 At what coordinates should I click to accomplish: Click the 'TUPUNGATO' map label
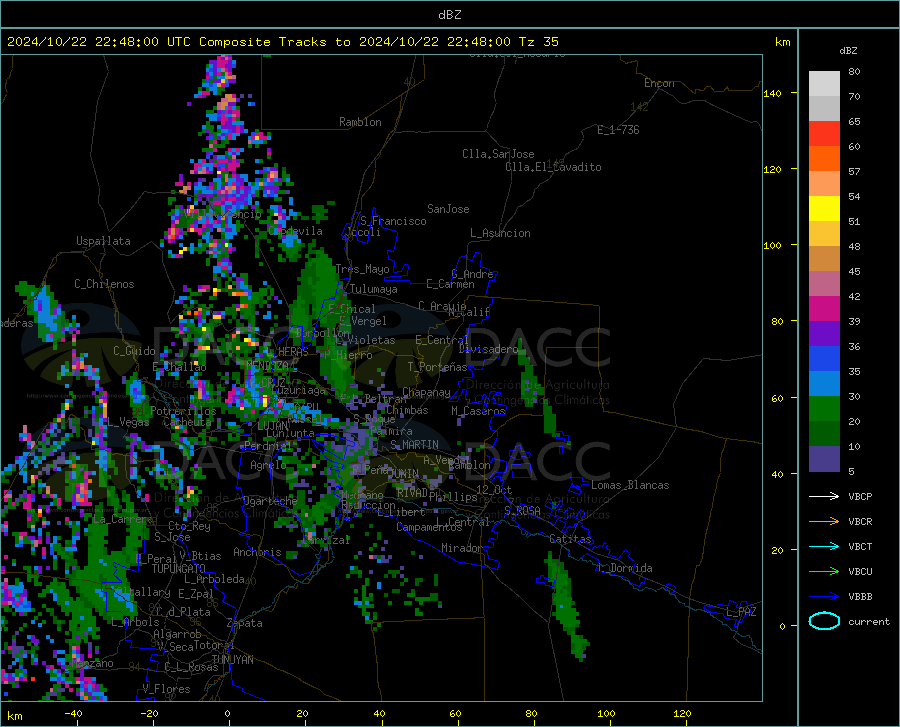coord(179,569)
